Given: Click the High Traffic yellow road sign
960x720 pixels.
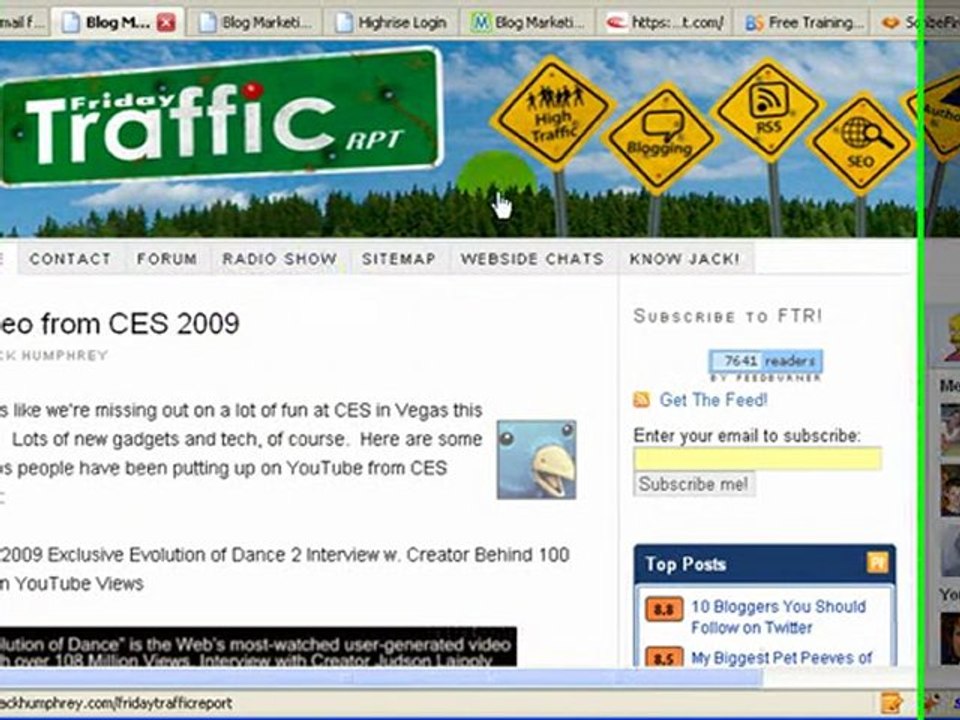Looking at the screenshot, I should pos(553,112).
